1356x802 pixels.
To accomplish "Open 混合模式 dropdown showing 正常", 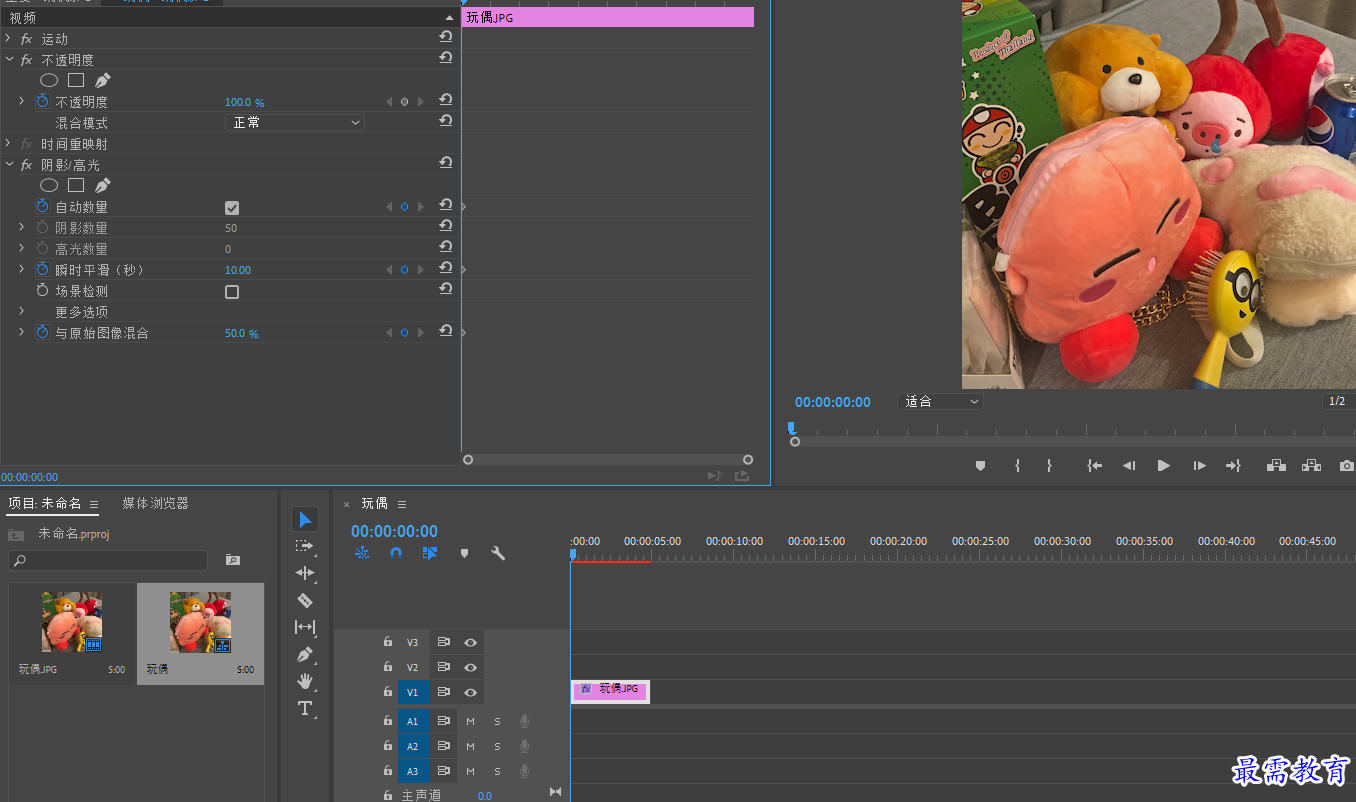I will point(295,123).
